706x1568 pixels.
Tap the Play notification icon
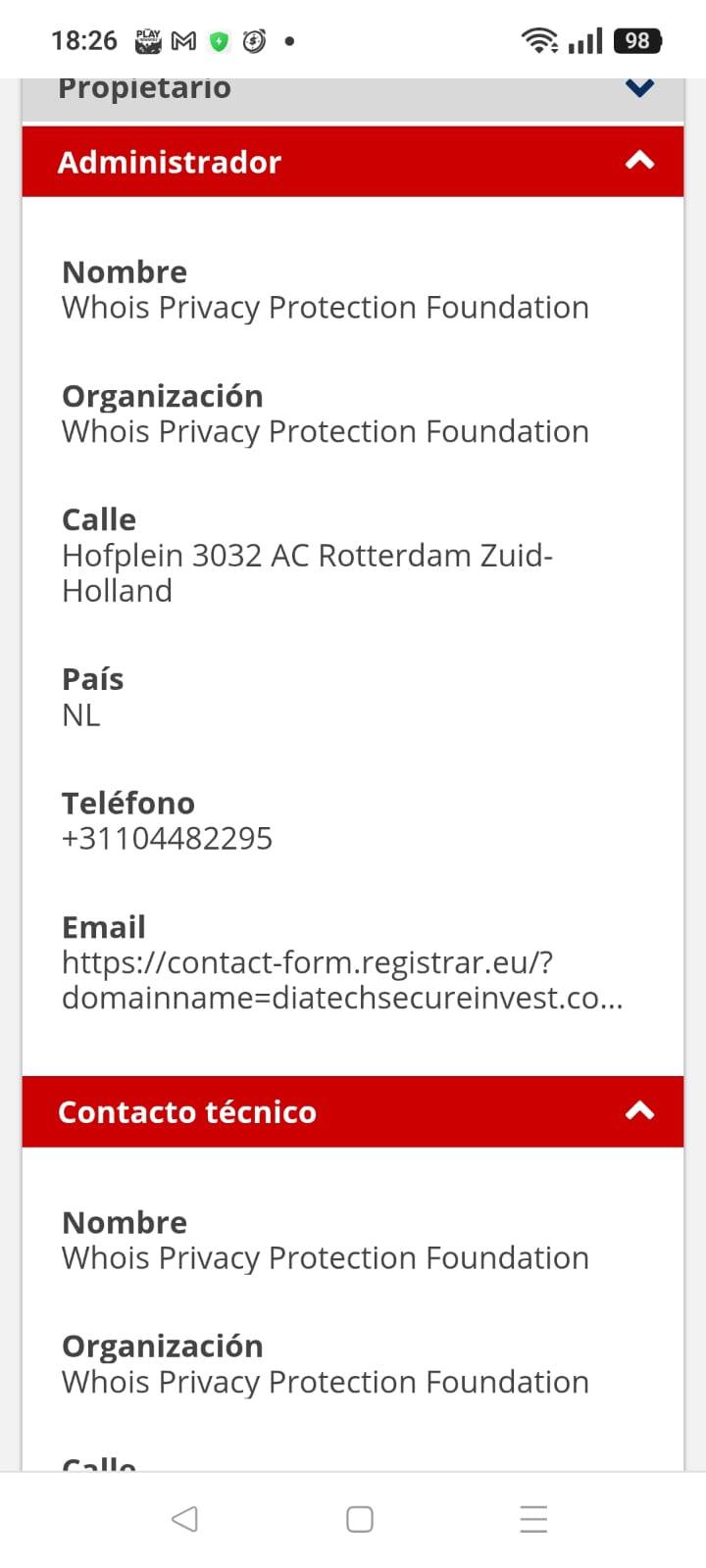(148, 41)
